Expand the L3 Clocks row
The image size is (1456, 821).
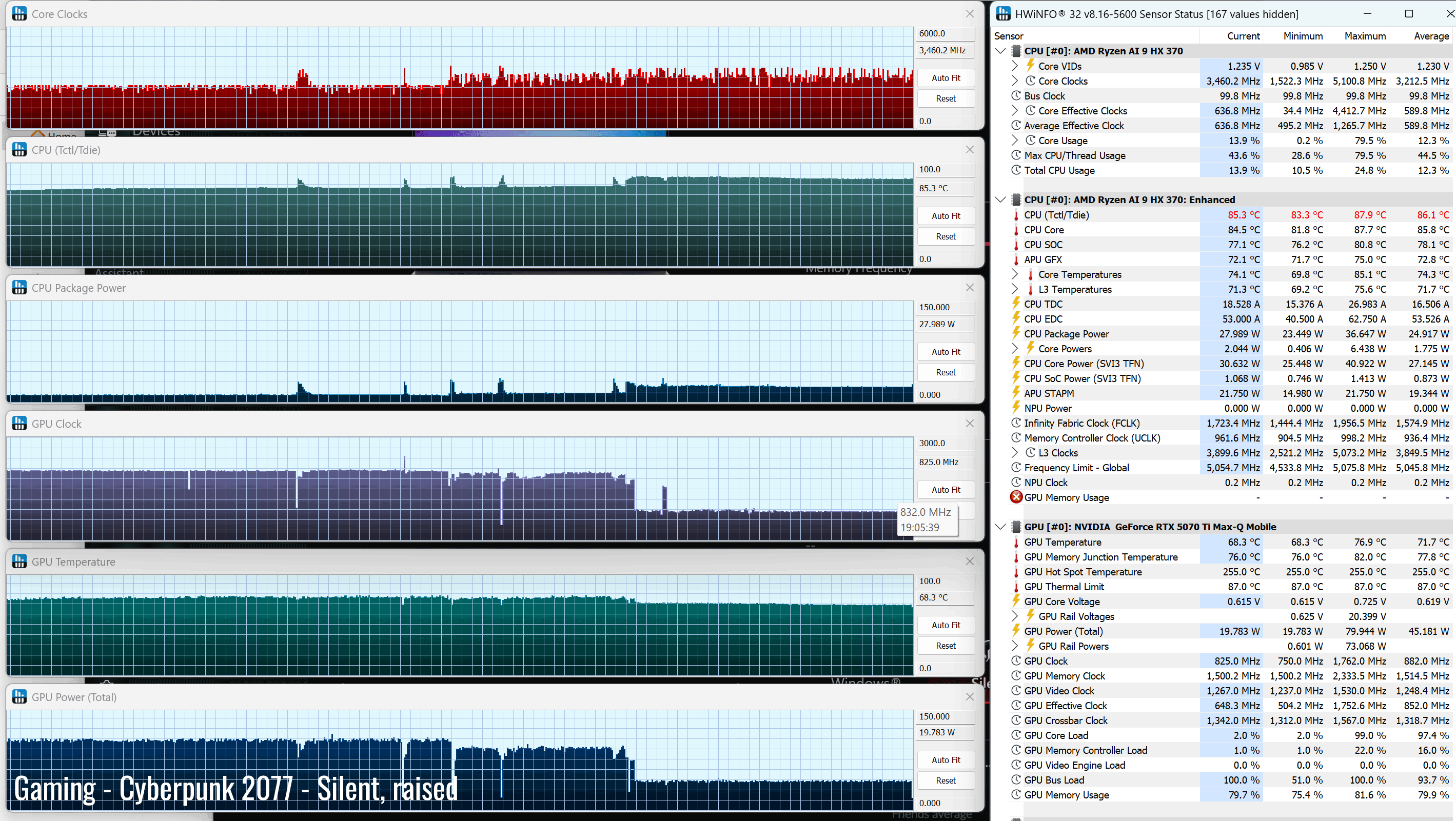click(x=1015, y=453)
